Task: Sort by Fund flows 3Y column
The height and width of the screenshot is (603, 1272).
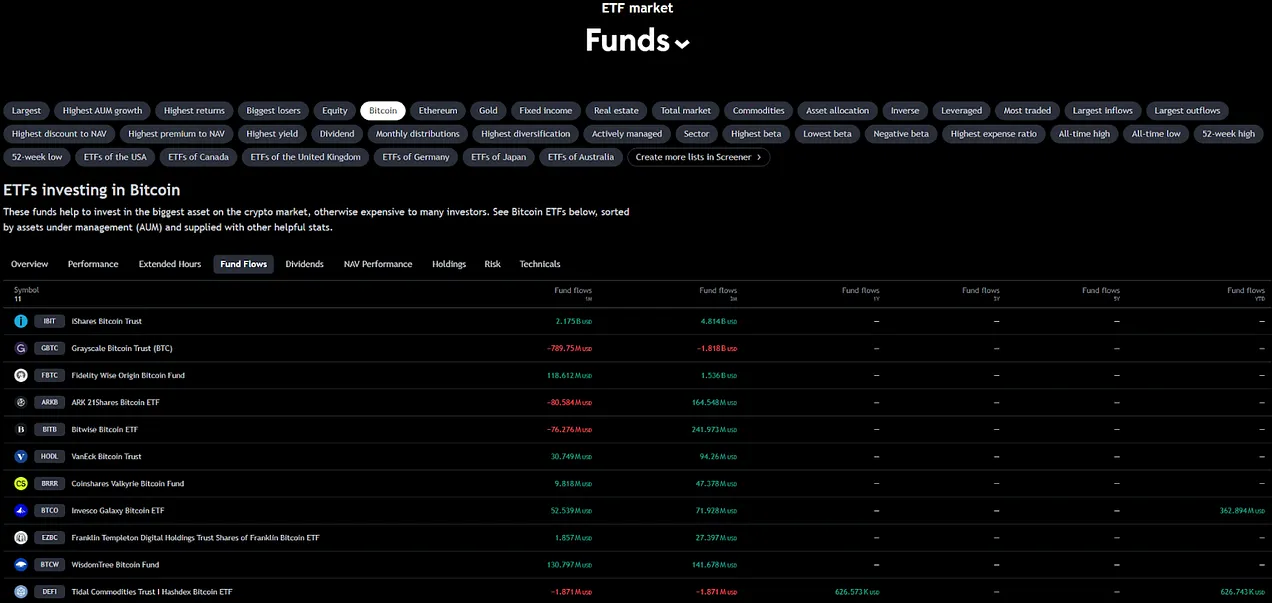Action: (981, 294)
